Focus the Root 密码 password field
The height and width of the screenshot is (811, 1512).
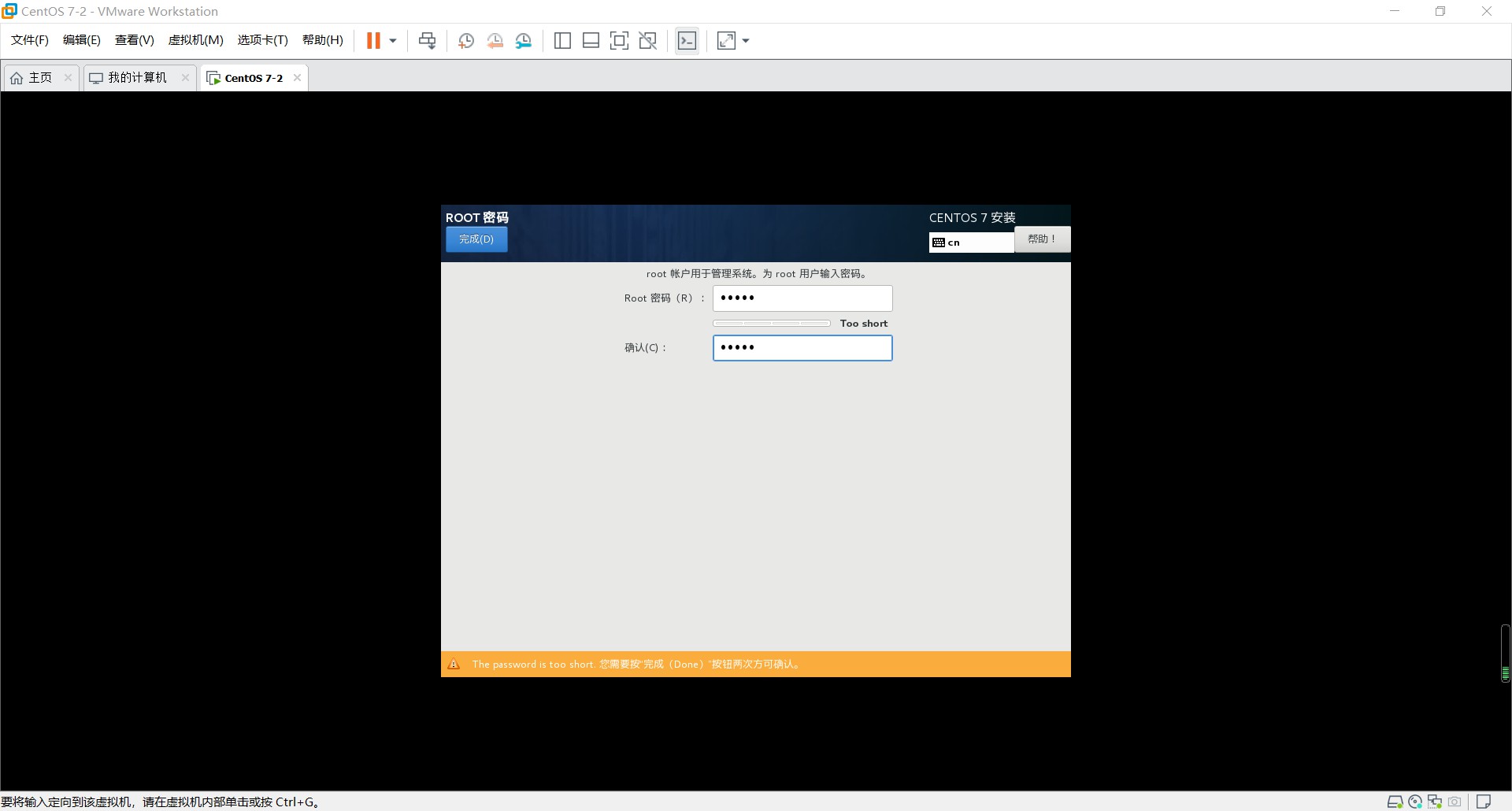pyautogui.click(x=802, y=298)
